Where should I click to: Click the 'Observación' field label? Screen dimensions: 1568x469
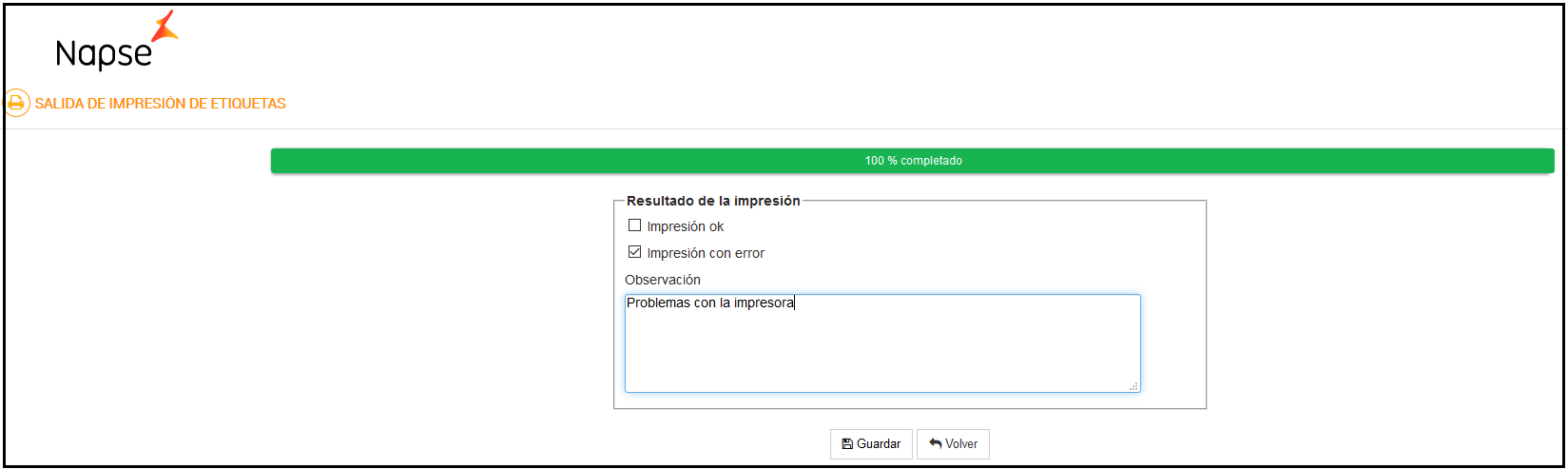click(x=663, y=280)
